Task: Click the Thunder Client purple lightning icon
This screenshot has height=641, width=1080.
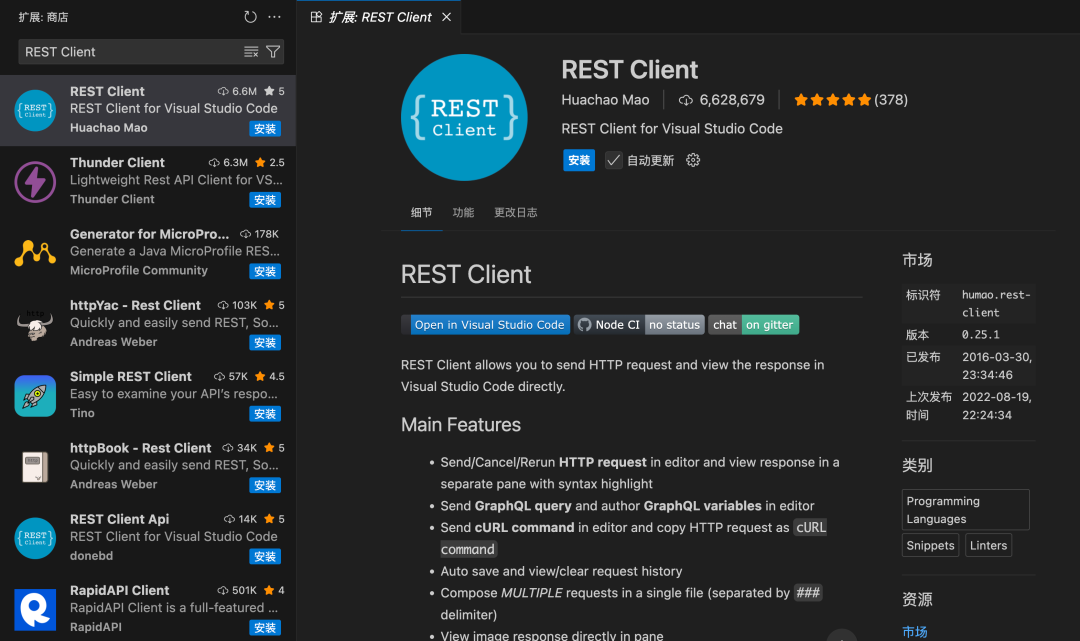Action: coord(35,181)
